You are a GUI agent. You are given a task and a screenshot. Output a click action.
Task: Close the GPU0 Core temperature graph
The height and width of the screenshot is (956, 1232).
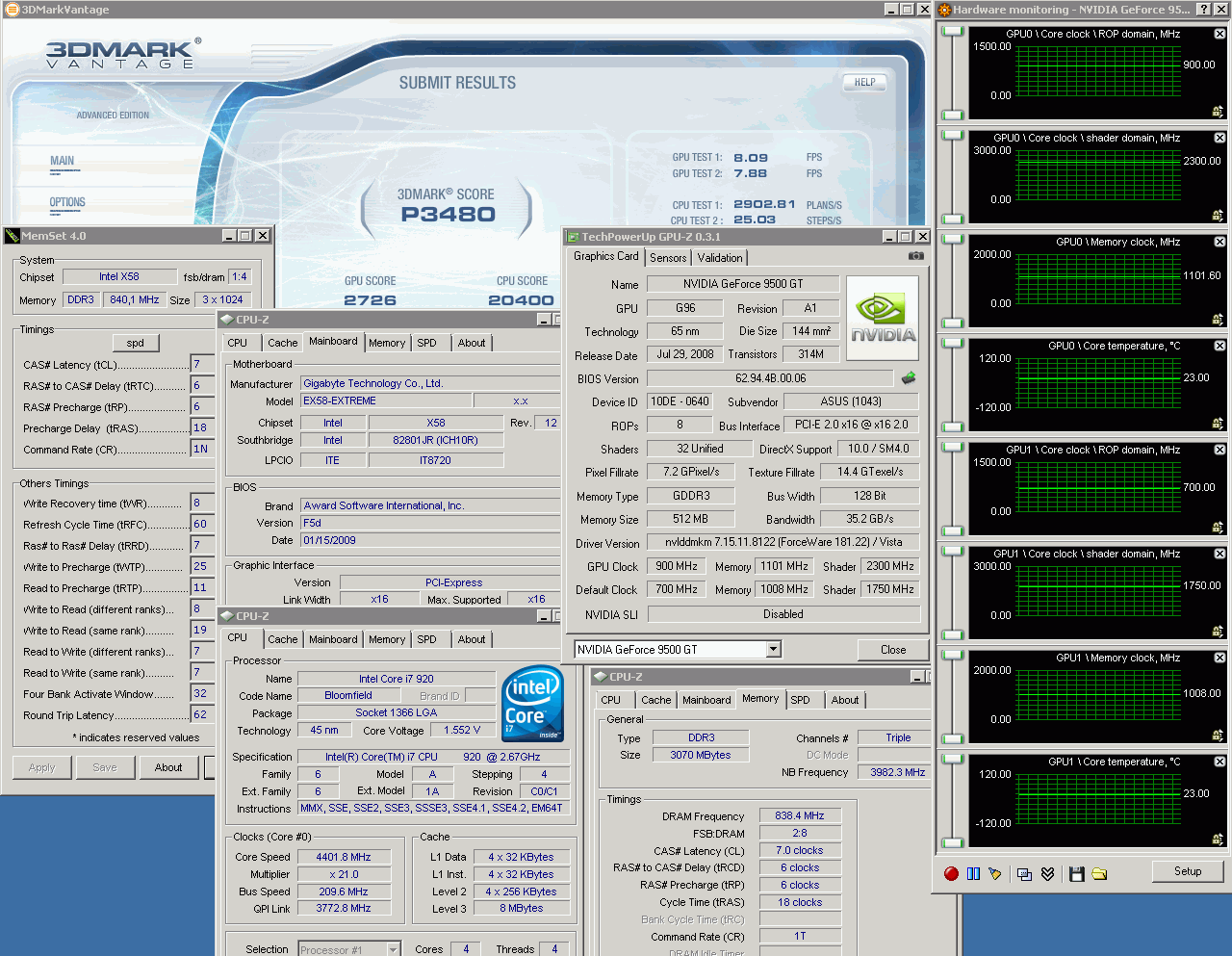pyautogui.click(x=1219, y=346)
